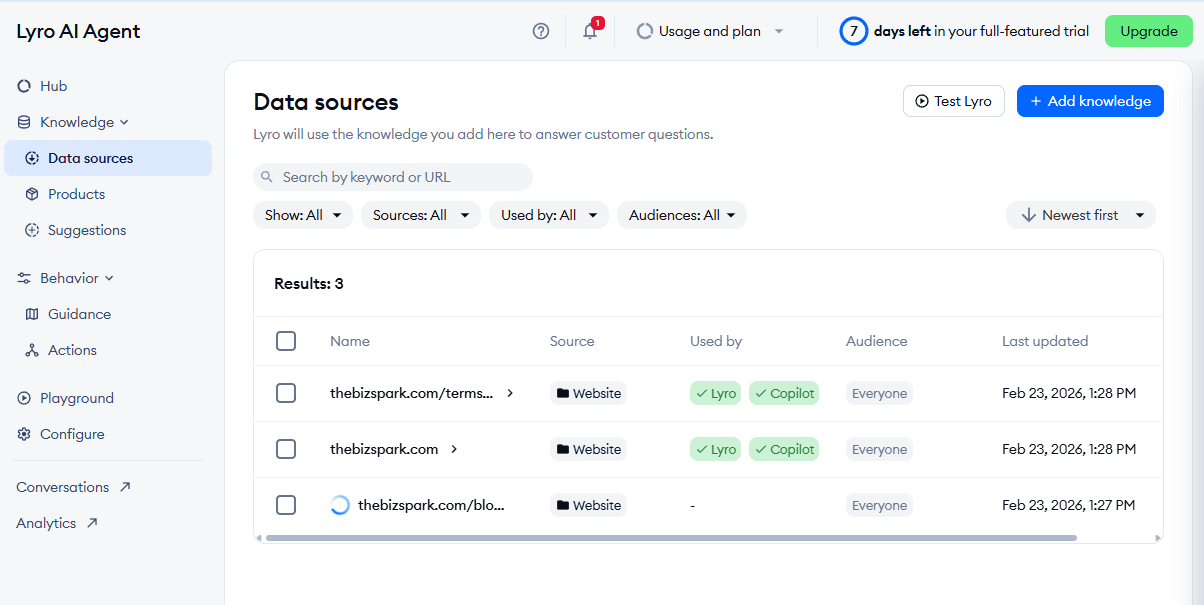The height and width of the screenshot is (605, 1204).
Task: Open the Audiences: All filter dropdown
Action: point(681,215)
